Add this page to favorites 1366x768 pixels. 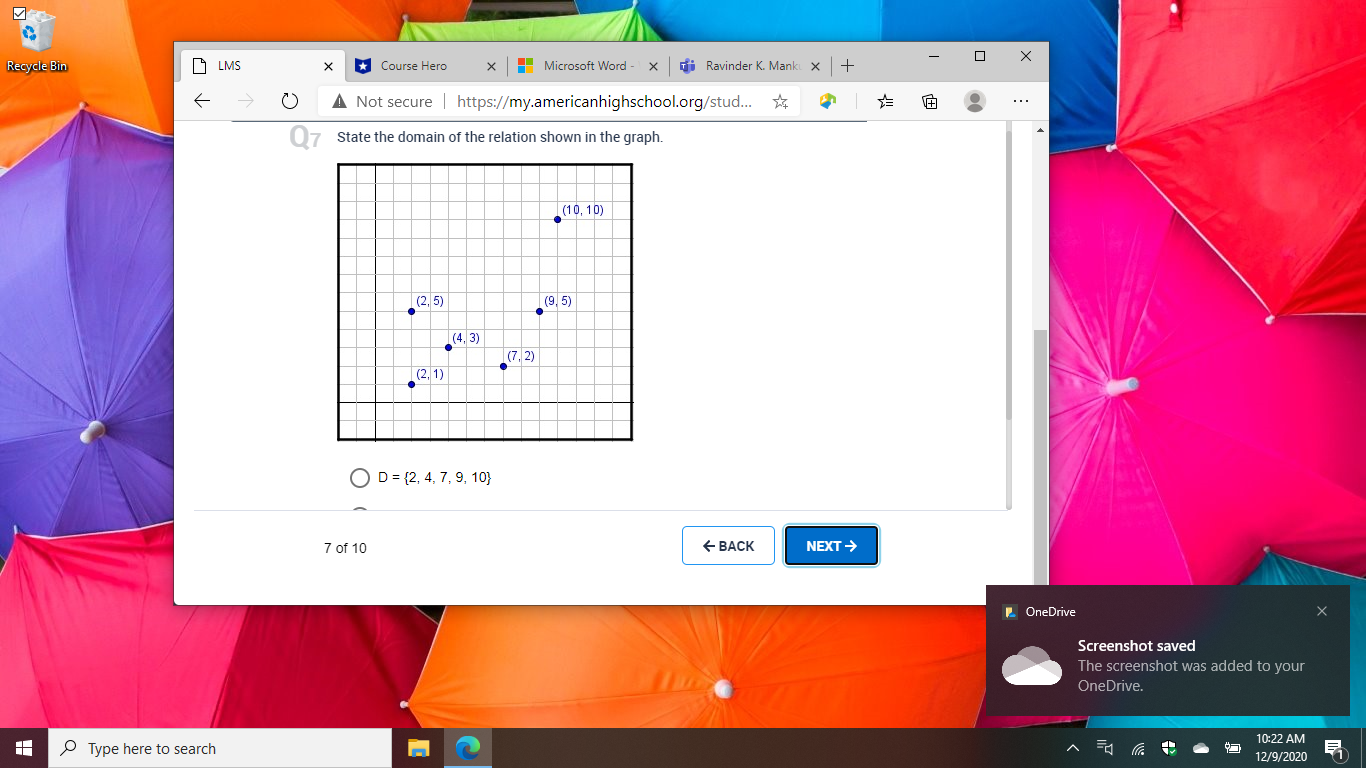coord(780,101)
